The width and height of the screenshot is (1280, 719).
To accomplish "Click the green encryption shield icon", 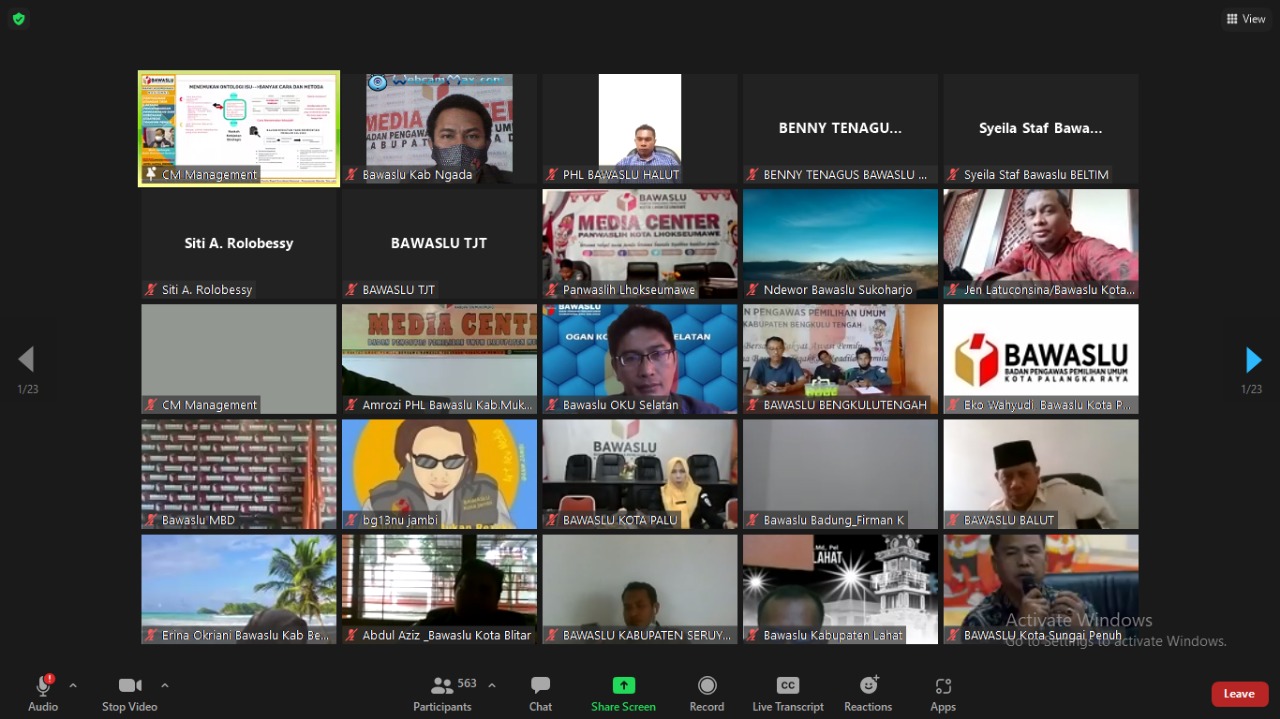I will coord(18,18).
